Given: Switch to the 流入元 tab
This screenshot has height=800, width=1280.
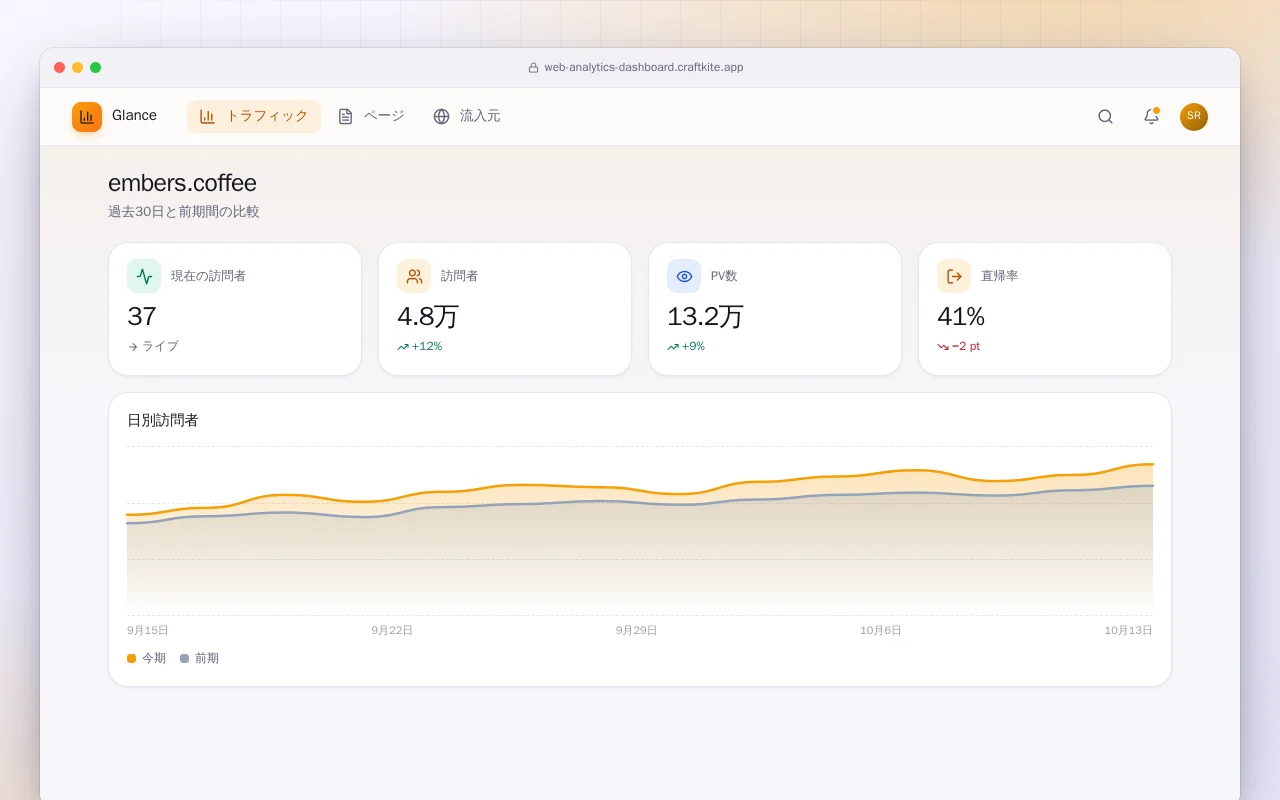Looking at the screenshot, I should pyautogui.click(x=467, y=116).
